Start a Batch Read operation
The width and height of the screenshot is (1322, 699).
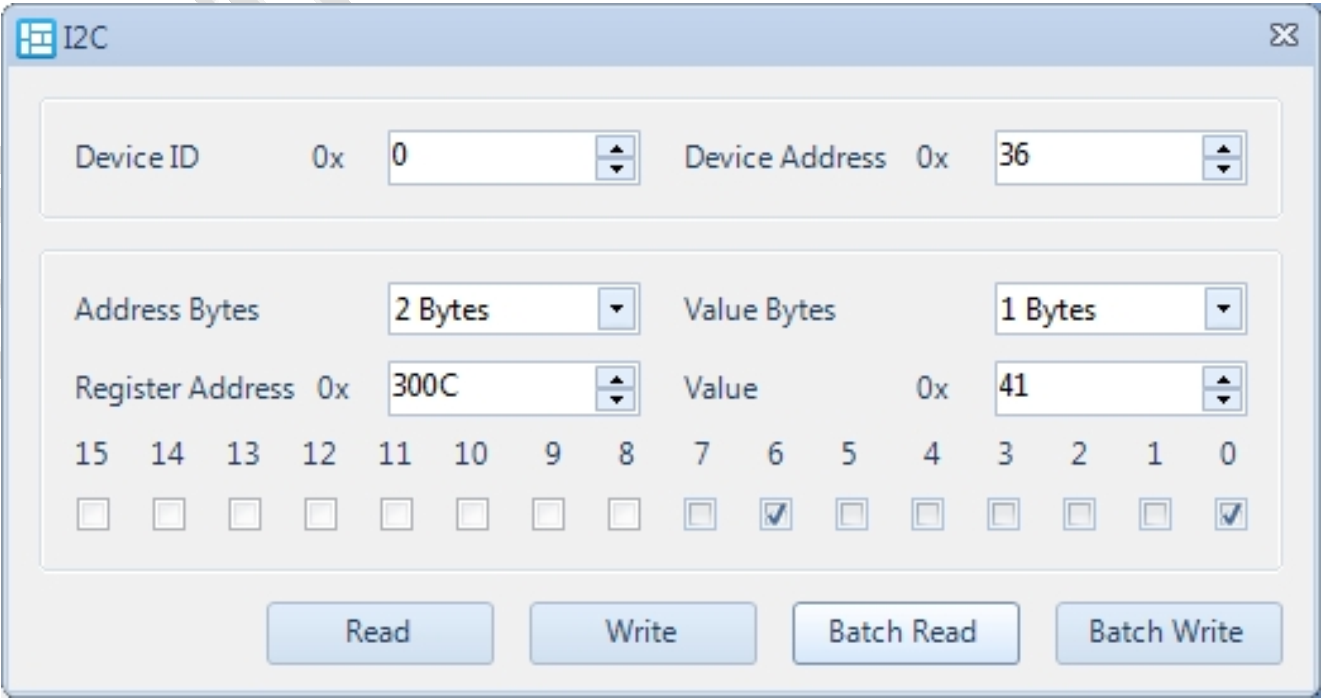click(x=905, y=632)
